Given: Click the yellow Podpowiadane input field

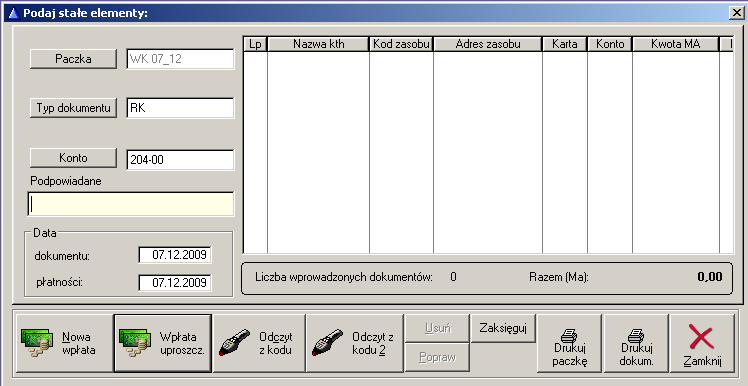Looking at the screenshot, I should (131, 204).
